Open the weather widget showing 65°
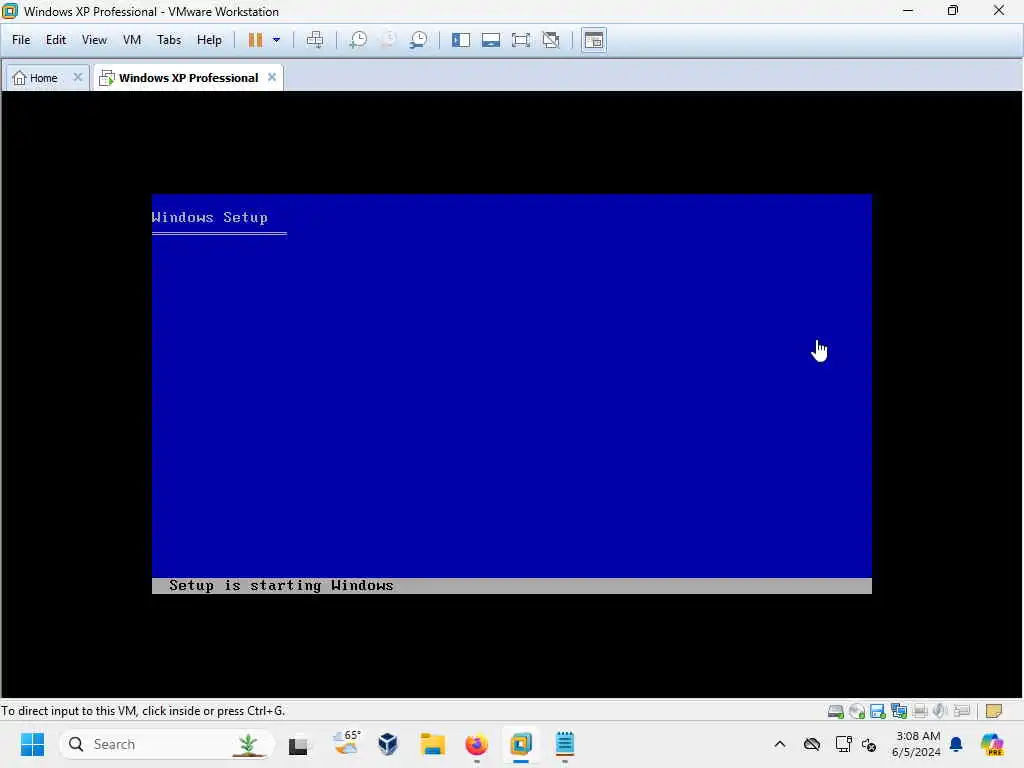Image resolution: width=1024 pixels, height=768 pixels. click(x=346, y=743)
